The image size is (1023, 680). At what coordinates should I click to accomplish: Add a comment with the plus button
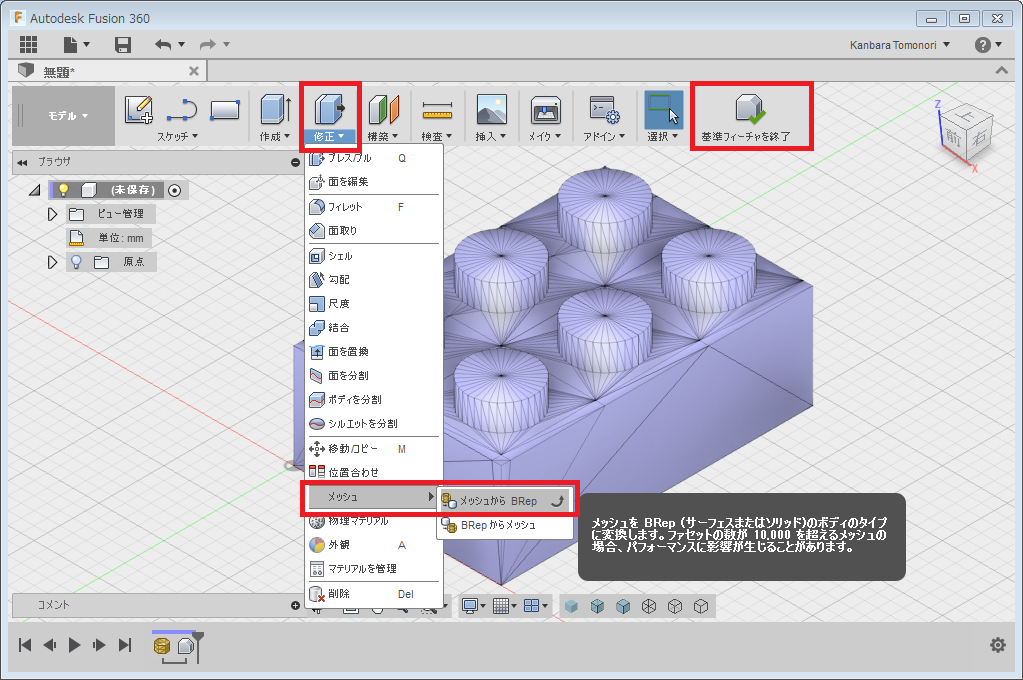click(x=295, y=606)
